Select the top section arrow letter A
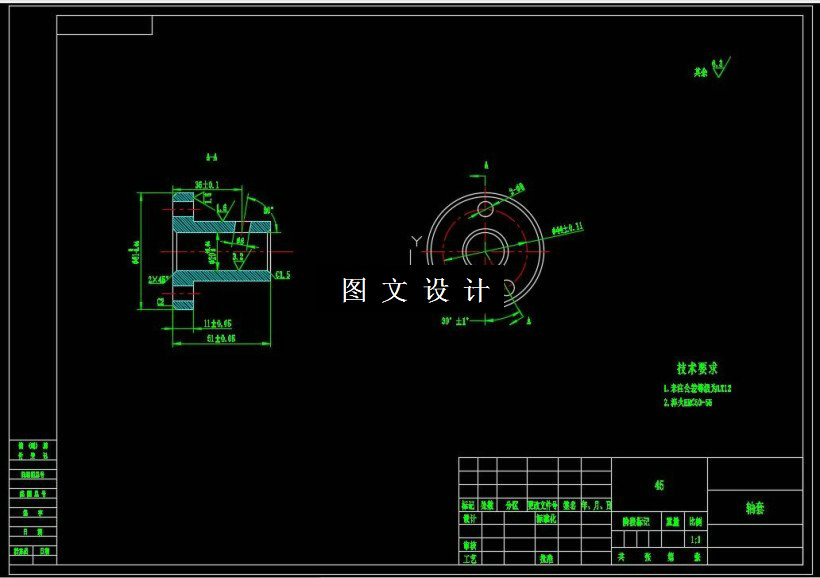Viewport: 820px width, 578px height. (x=486, y=165)
